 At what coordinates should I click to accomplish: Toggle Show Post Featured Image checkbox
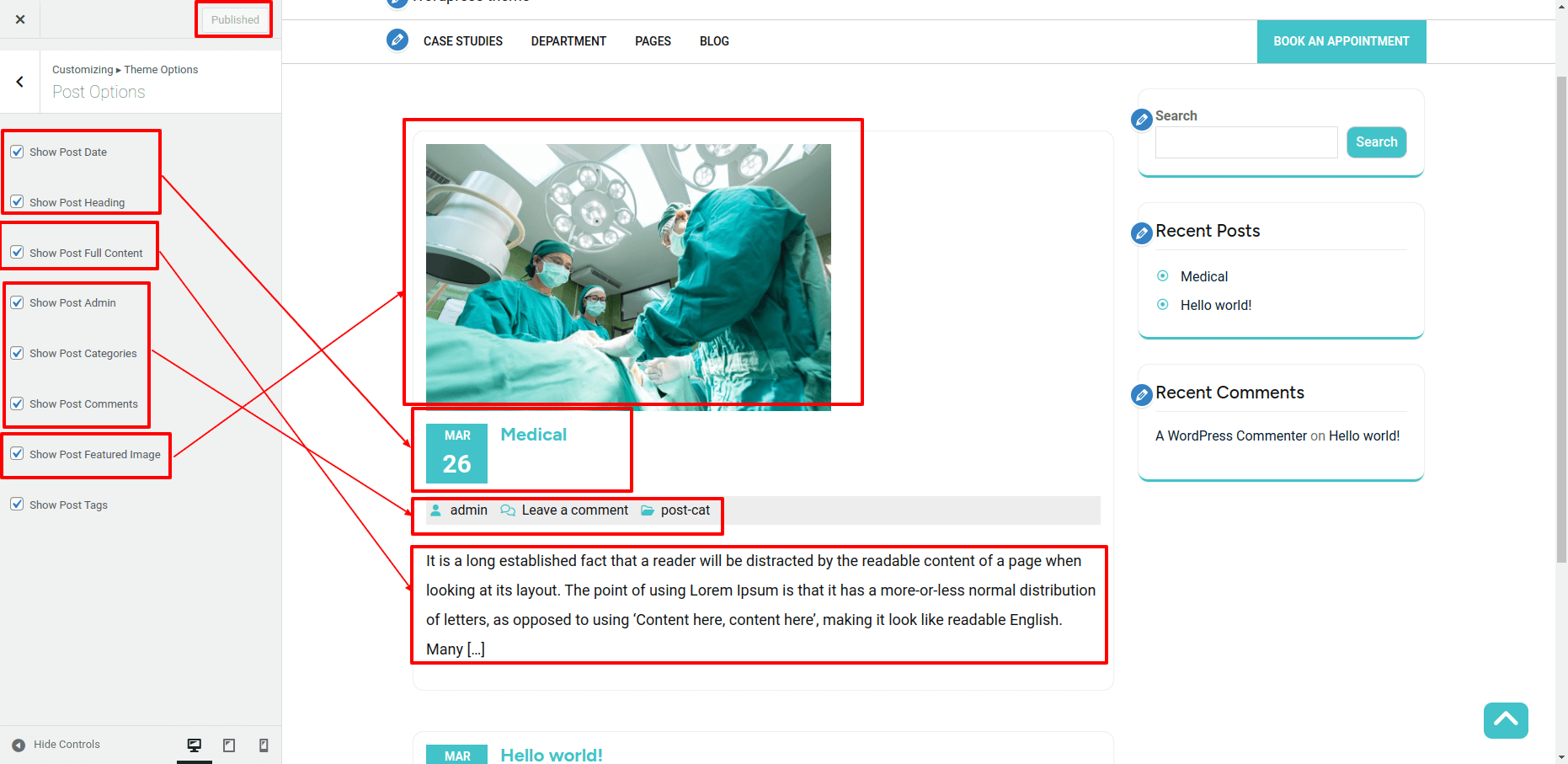pyautogui.click(x=17, y=454)
